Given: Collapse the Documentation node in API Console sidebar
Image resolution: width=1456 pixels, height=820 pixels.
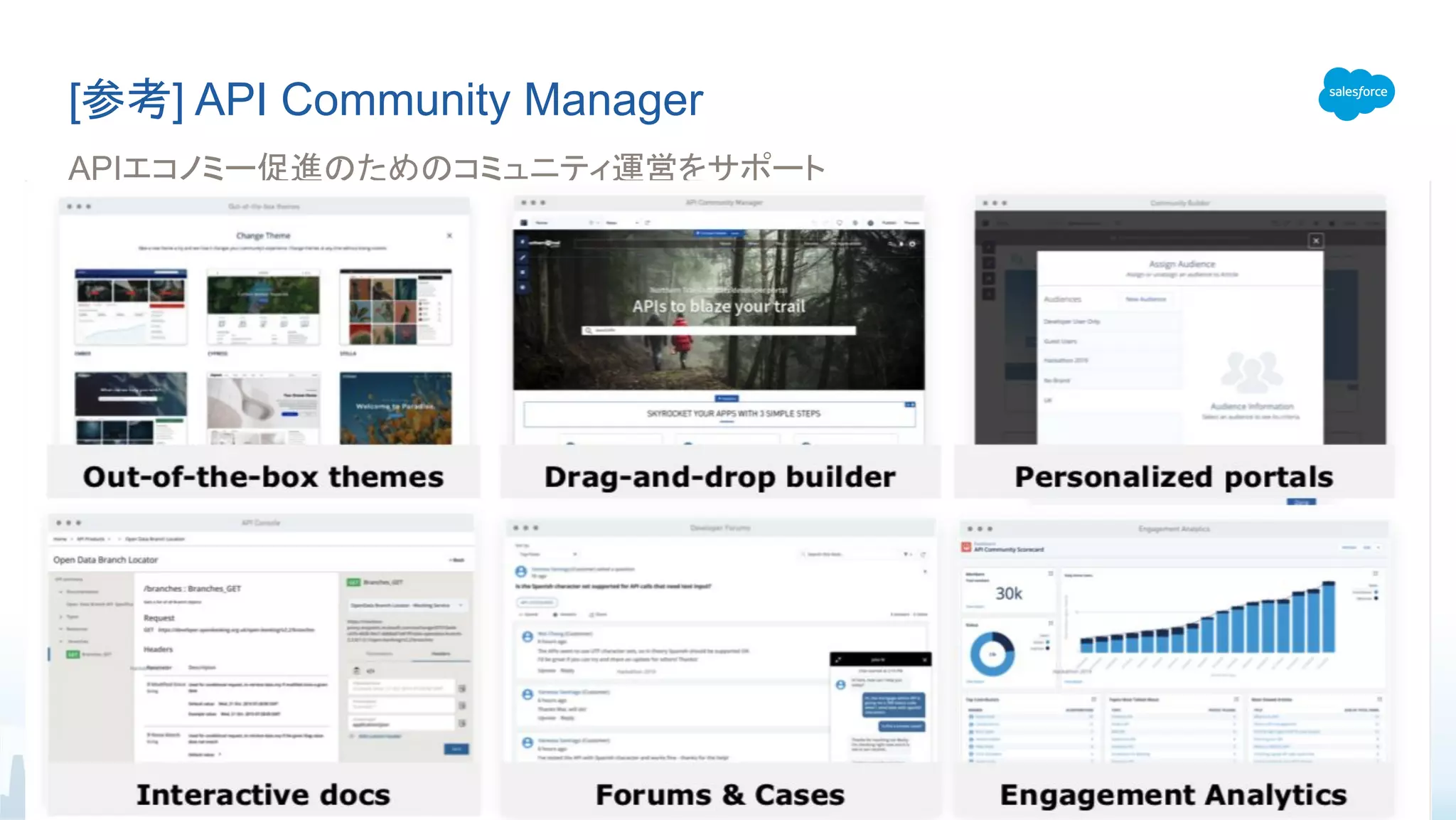Looking at the screenshot, I should (x=61, y=591).
